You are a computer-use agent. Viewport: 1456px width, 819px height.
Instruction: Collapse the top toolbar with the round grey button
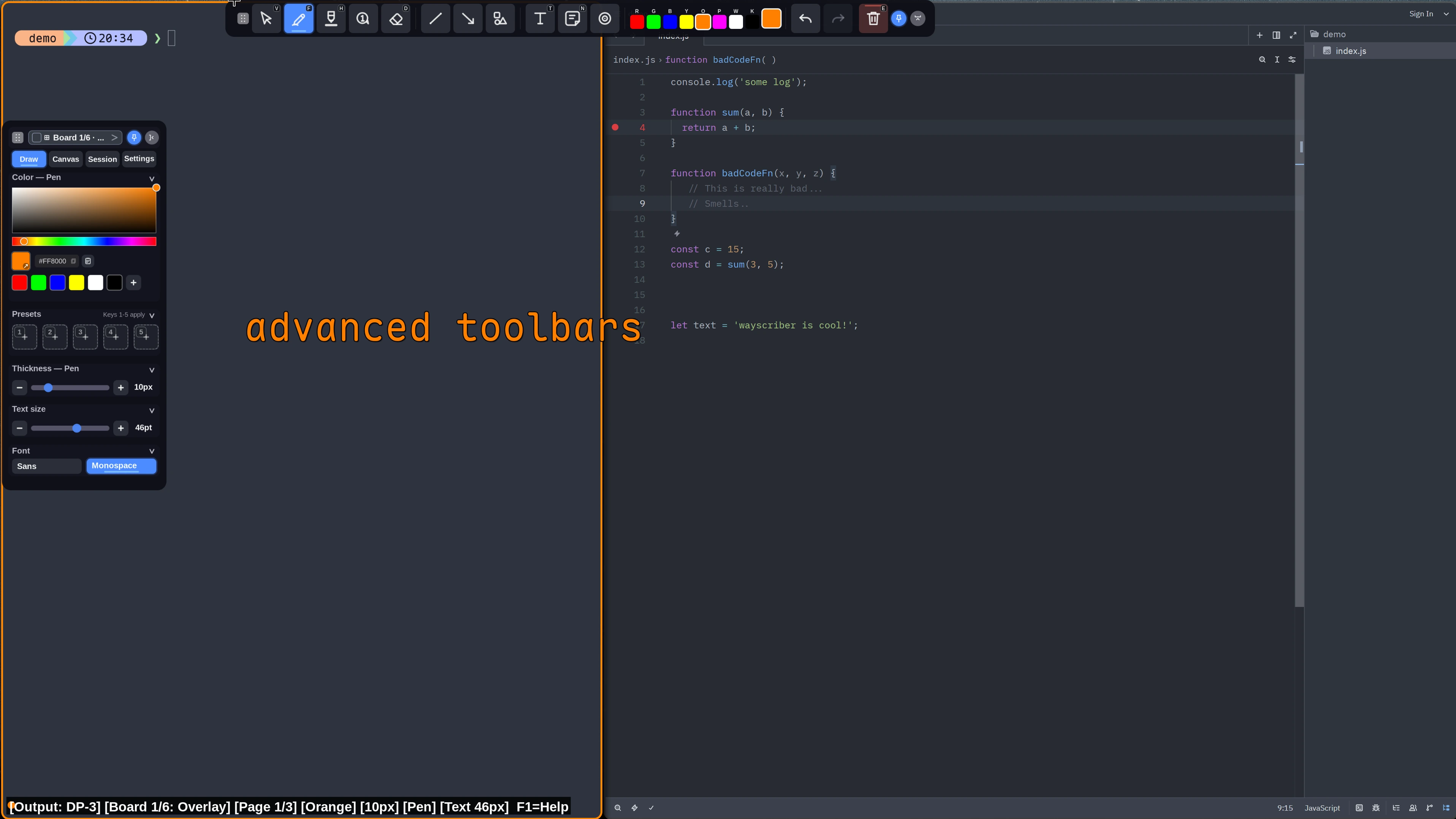pyautogui.click(x=918, y=19)
